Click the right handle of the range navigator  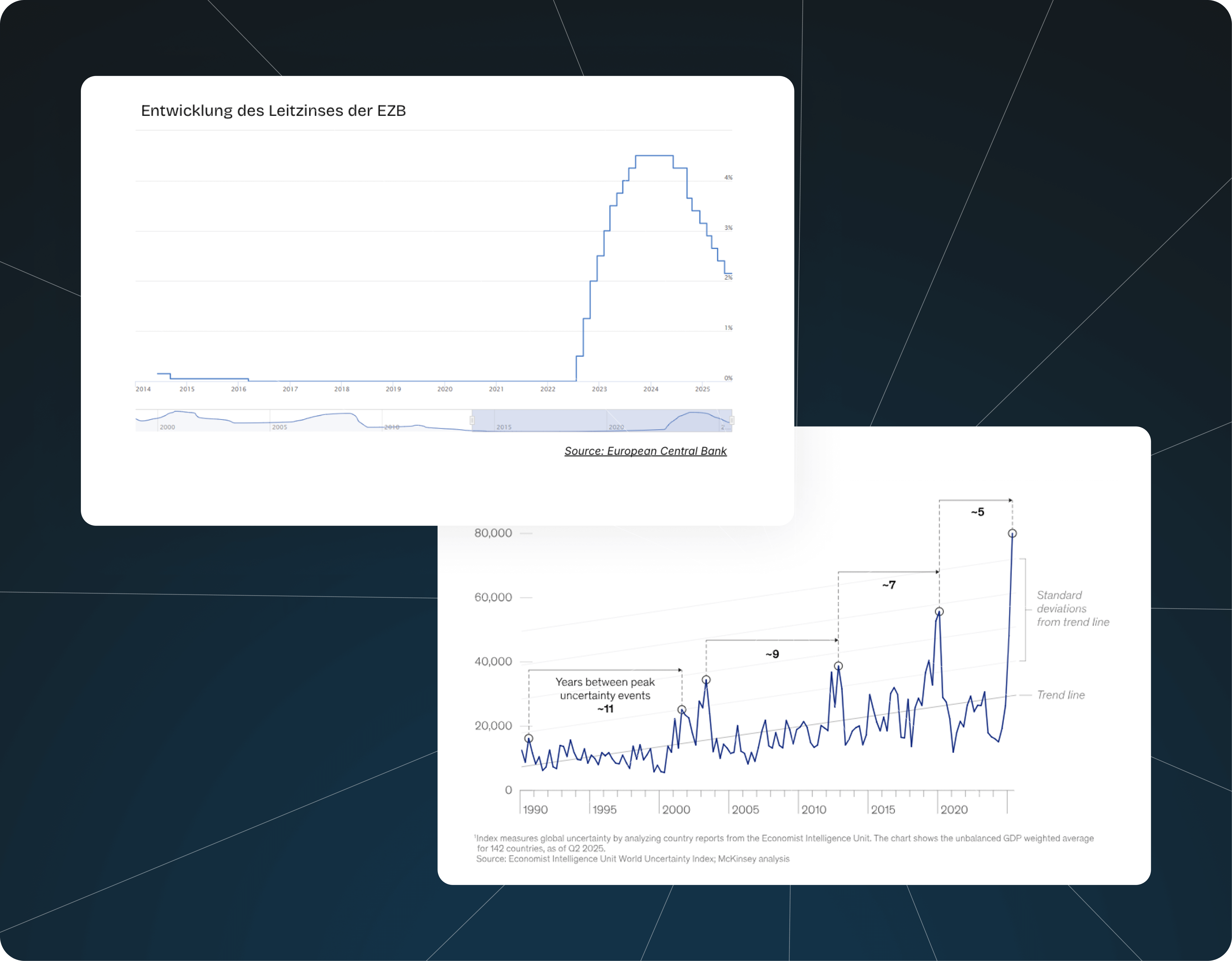(x=732, y=420)
